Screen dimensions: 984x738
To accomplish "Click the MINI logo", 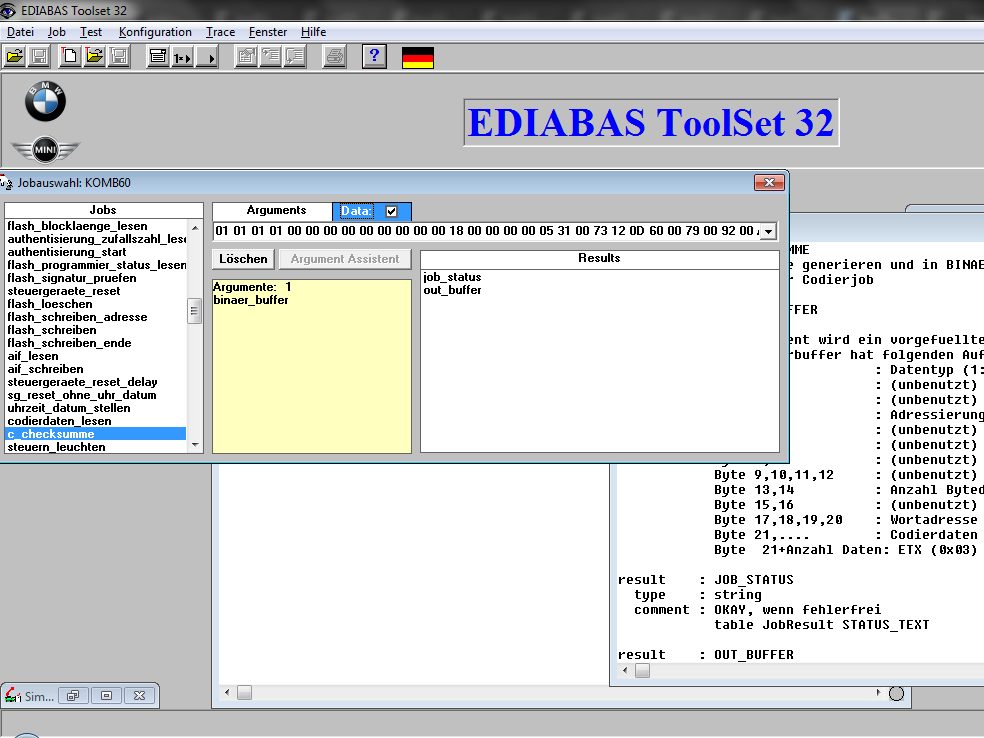I will coord(45,149).
